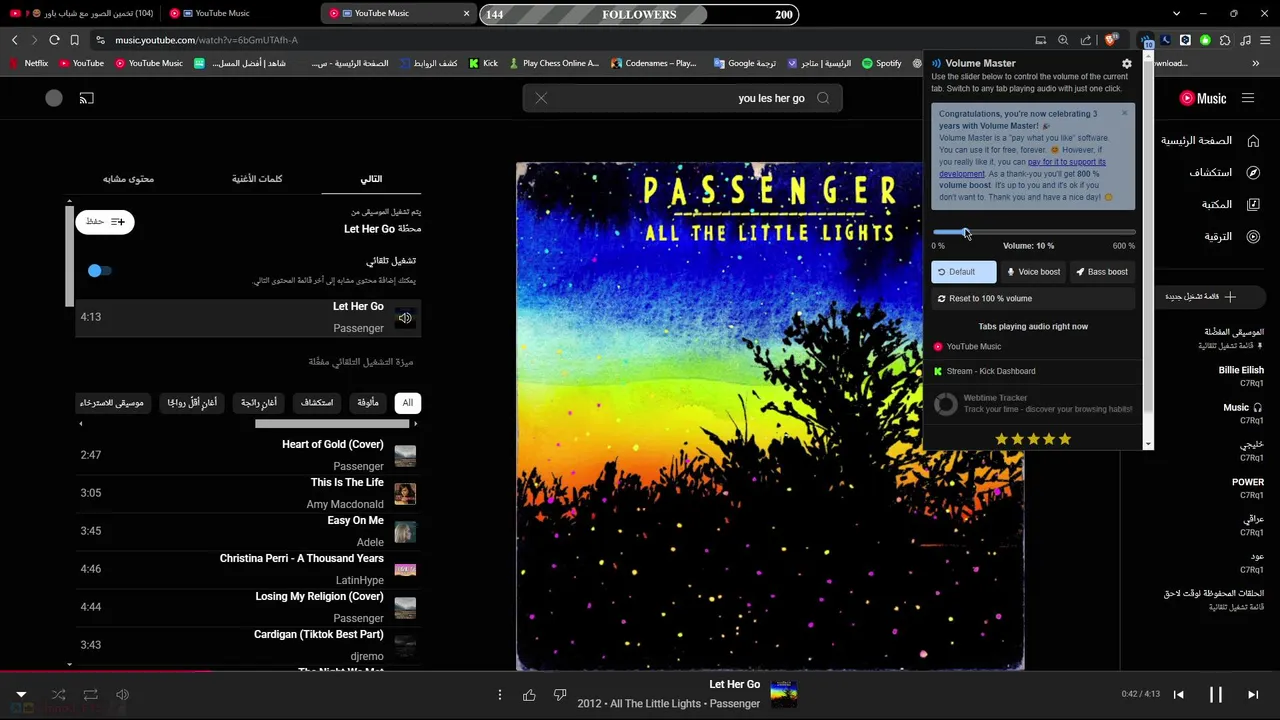Toggle repeat in the player bar
The image size is (1280, 720).
pos(91,695)
